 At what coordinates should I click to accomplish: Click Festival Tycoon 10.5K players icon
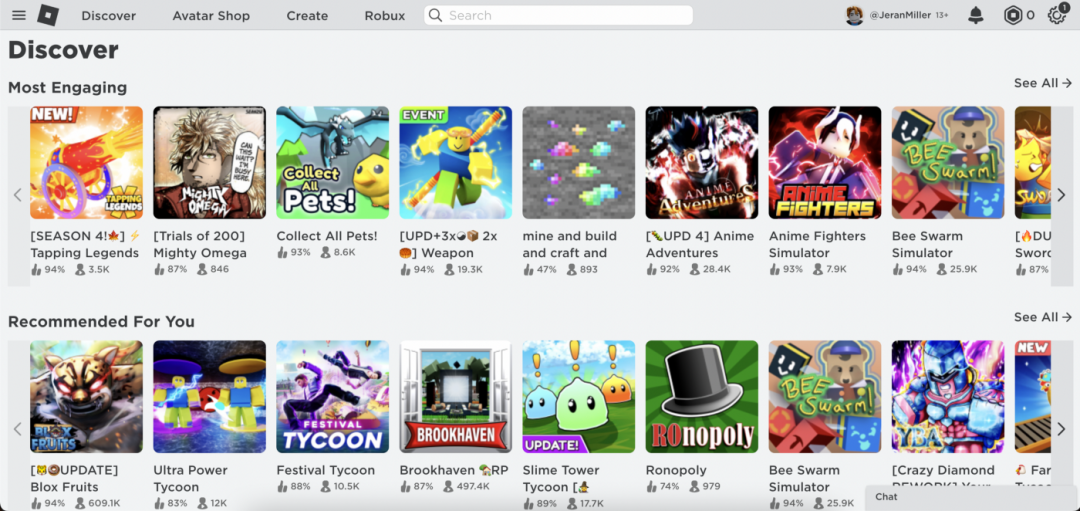326,487
